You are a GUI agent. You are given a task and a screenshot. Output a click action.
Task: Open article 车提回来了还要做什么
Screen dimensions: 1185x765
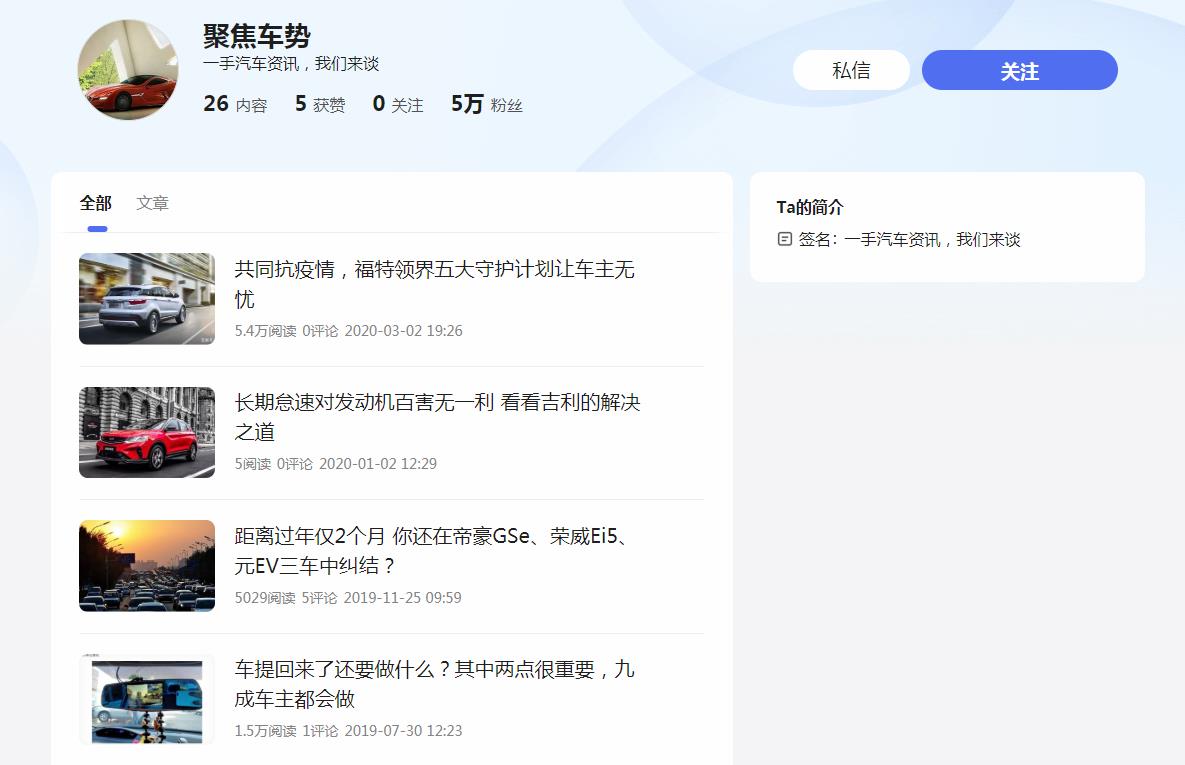(x=435, y=683)
